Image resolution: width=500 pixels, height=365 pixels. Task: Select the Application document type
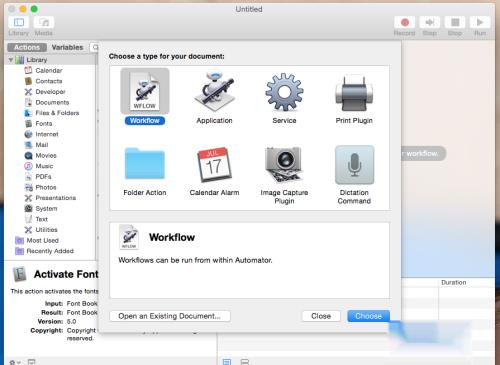[214, 91]
